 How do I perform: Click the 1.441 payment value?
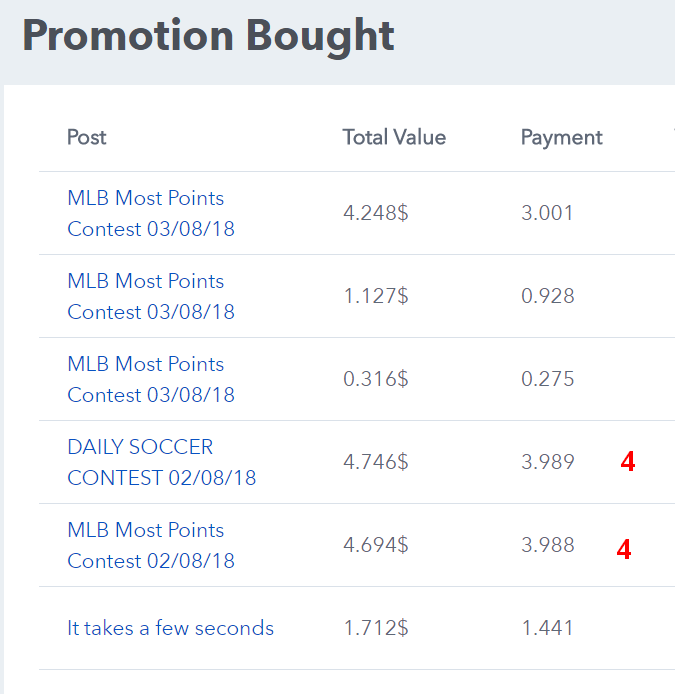(547, 628)
